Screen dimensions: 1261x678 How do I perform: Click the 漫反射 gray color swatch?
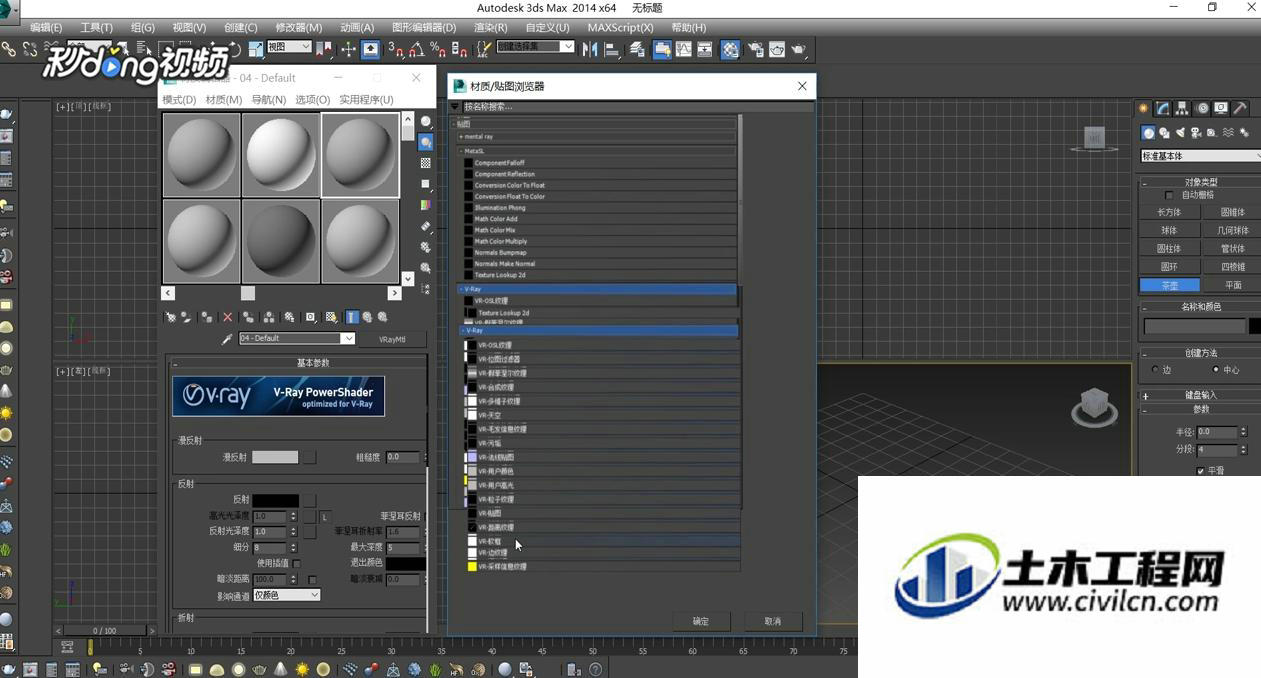pyautogui.click(x=275, y=457)
